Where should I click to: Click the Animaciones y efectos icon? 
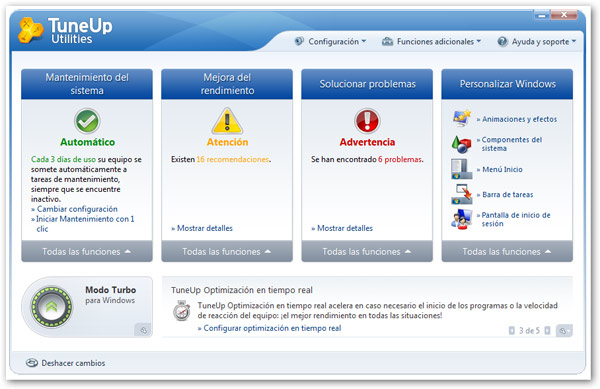pyautogui.click(x=461, y=118)
